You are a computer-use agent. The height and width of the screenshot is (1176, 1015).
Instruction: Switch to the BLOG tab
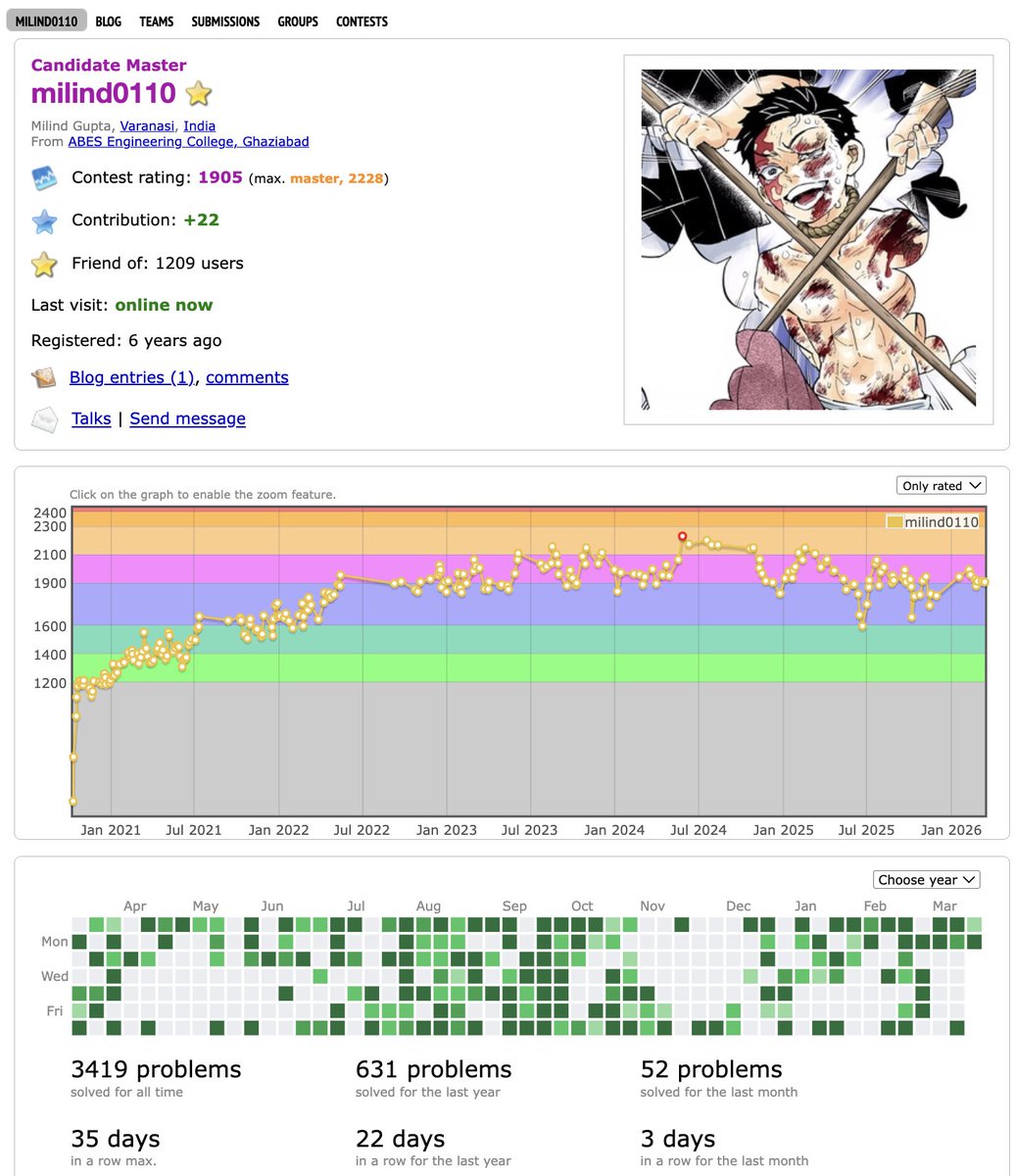108,21
